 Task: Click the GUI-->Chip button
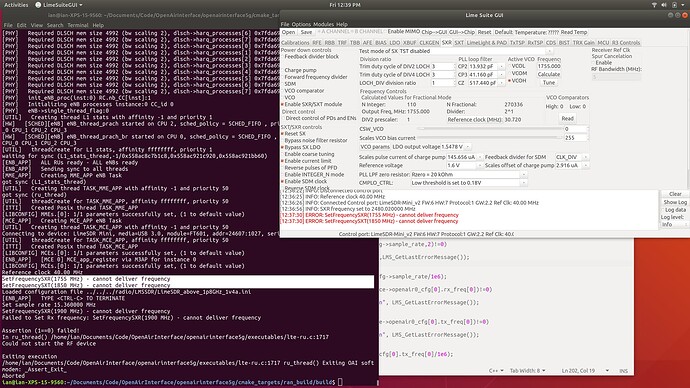point(462,32)
